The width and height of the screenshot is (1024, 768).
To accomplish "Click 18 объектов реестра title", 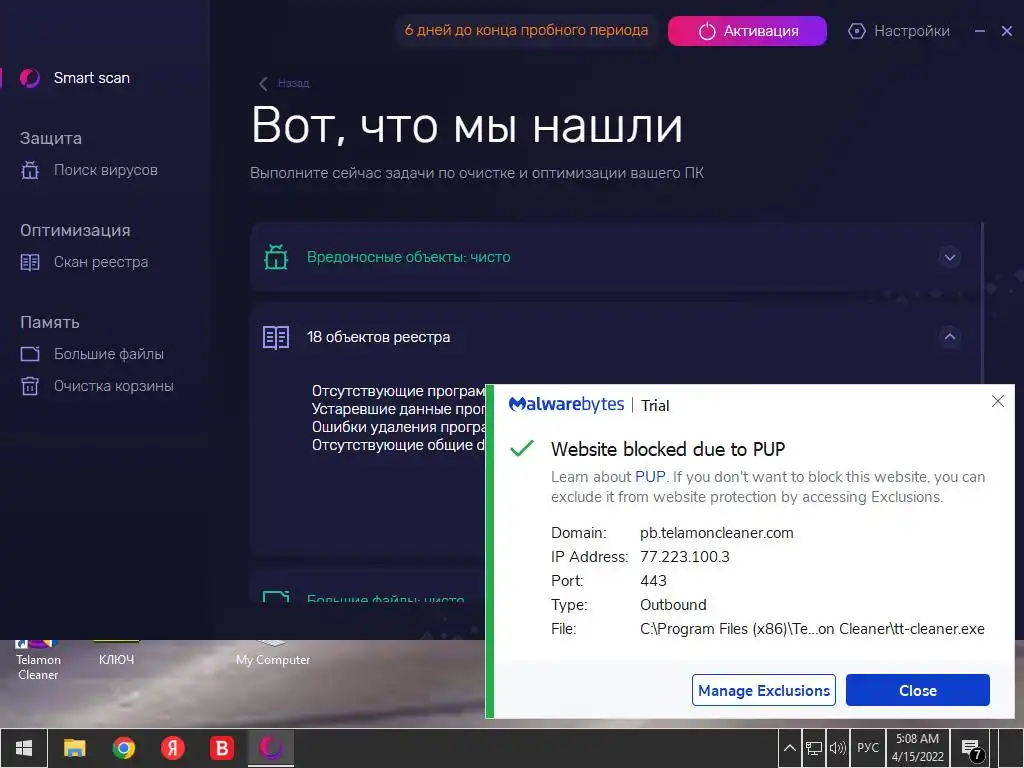I will [379, 337].
